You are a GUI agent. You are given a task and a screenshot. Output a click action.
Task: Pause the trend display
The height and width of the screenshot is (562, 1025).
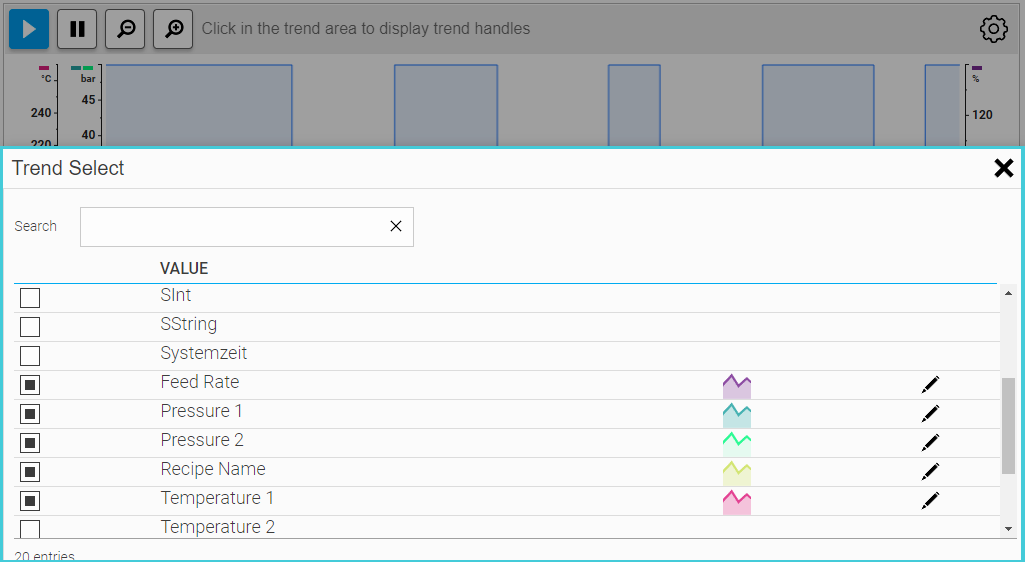coord(77,29)
